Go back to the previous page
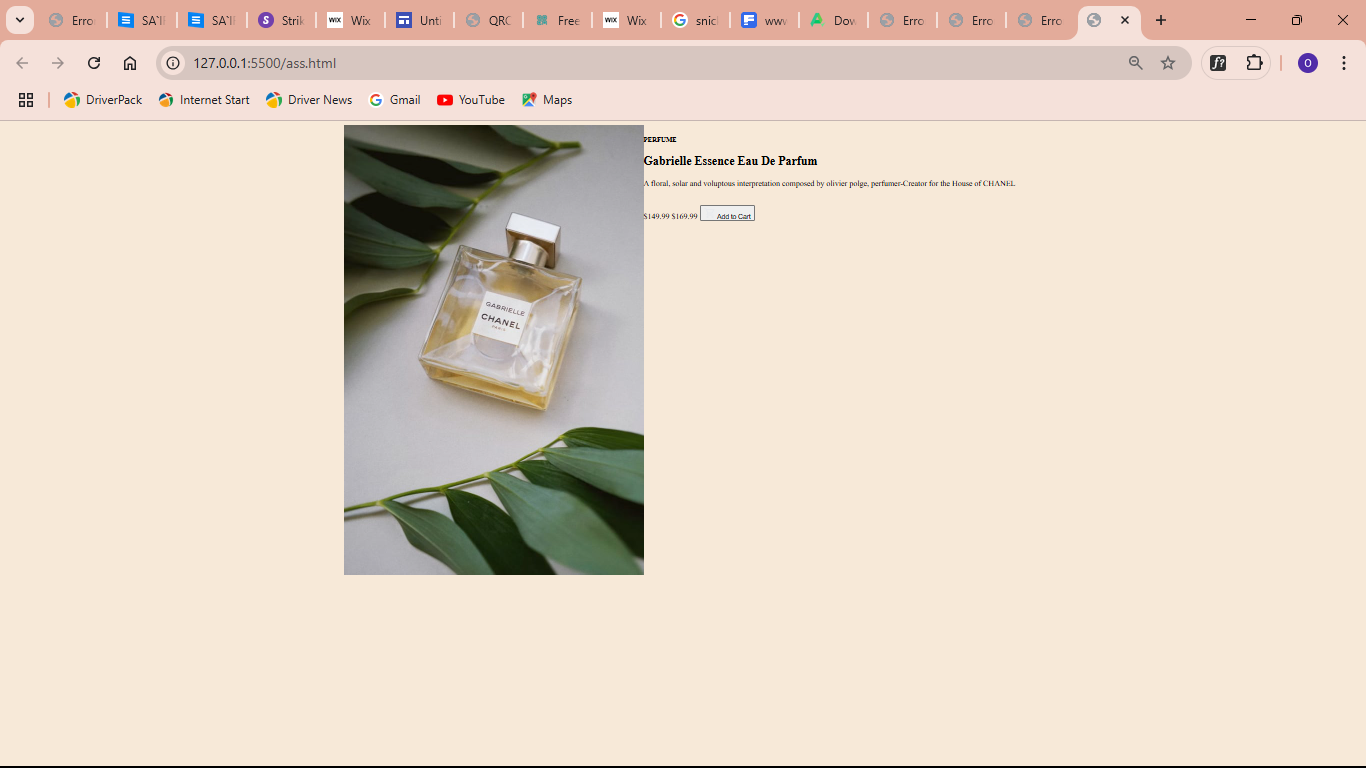The width and height of the screenshot is (1366, 768). (22, 63)
